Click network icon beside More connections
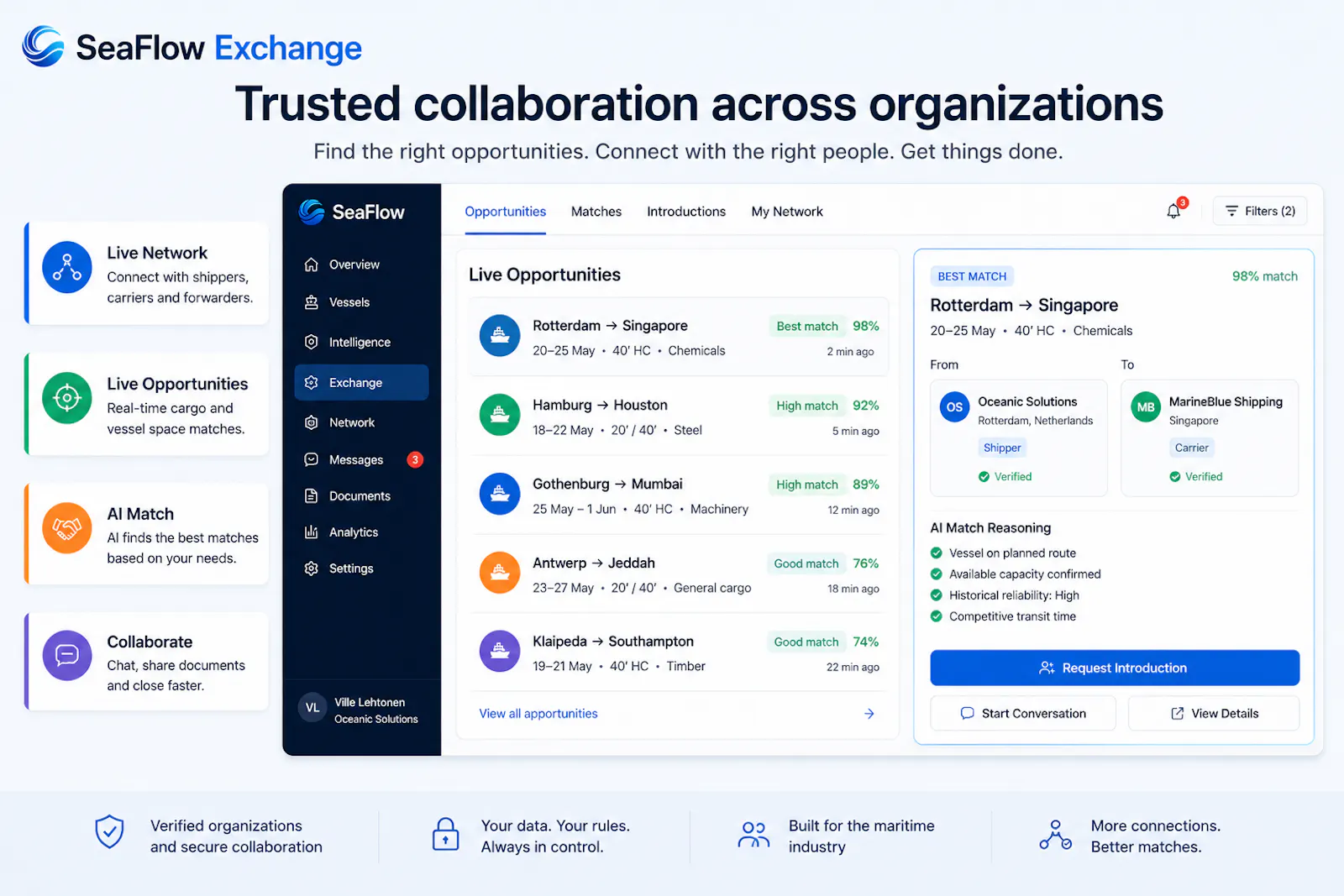Image resolution: width=1344 pixels, height=896 pixels. tap(1055, 835)
